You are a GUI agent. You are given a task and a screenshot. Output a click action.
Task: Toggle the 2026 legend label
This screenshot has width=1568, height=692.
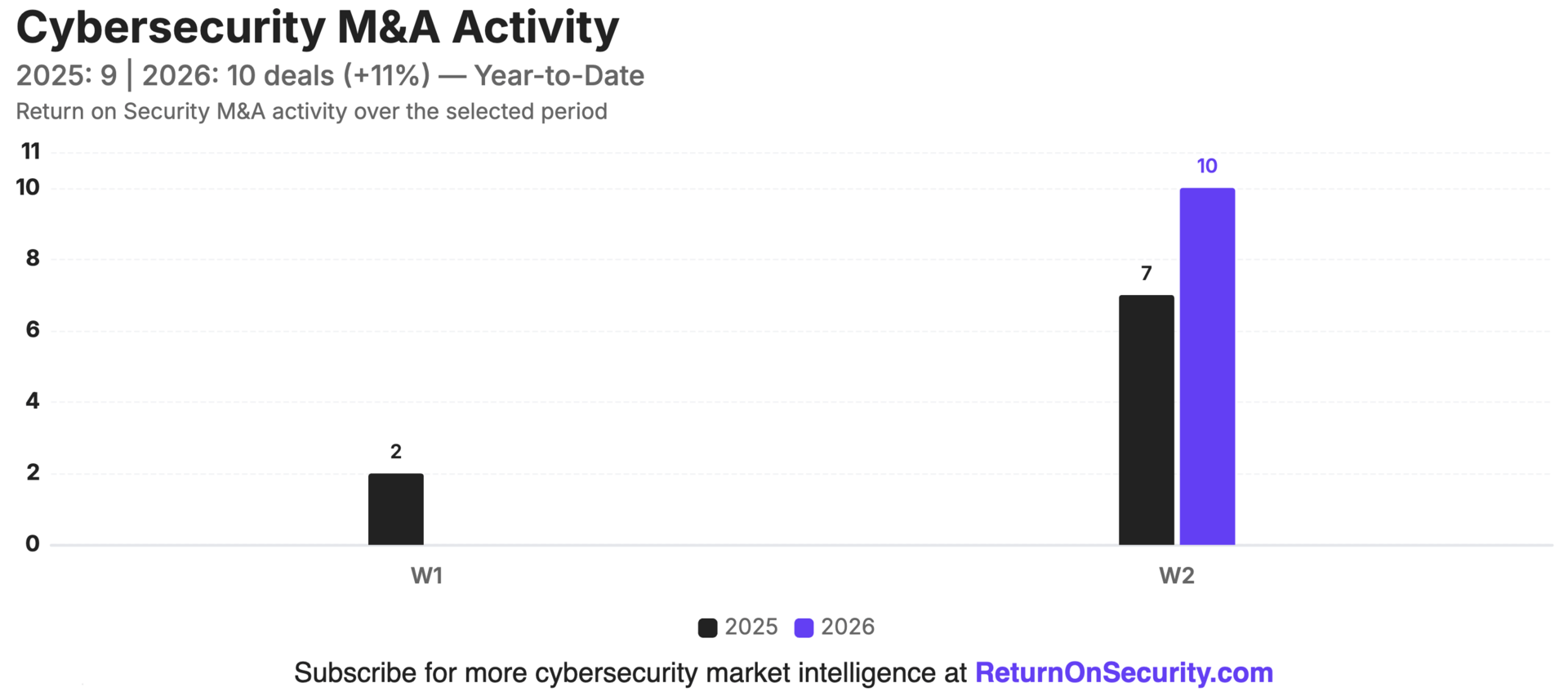[x=848, y=627]
